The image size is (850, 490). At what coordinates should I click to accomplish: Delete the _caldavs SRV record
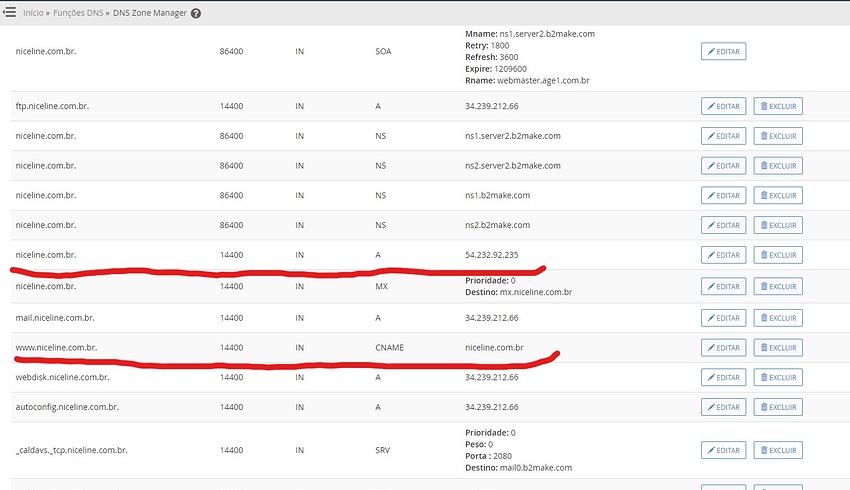[778, 450]
